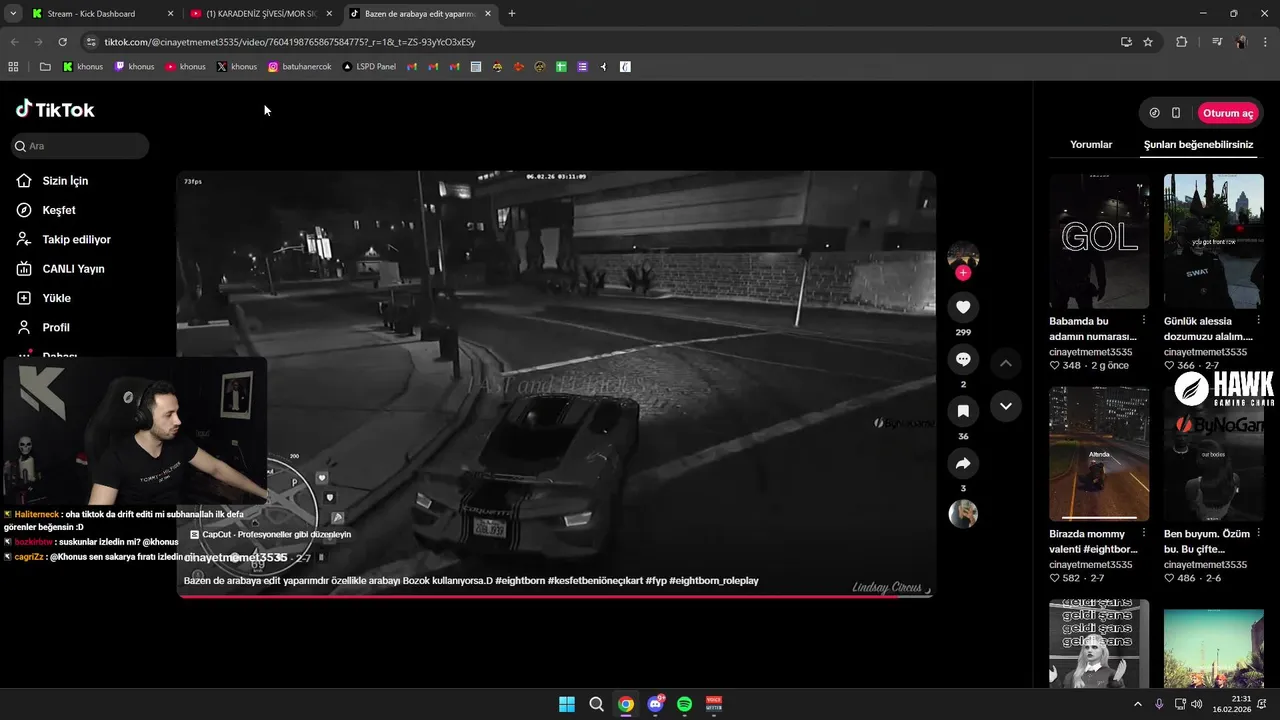Open the GOL video thumbnail
Screen dimensions: 1280x720
(1099, 241)
